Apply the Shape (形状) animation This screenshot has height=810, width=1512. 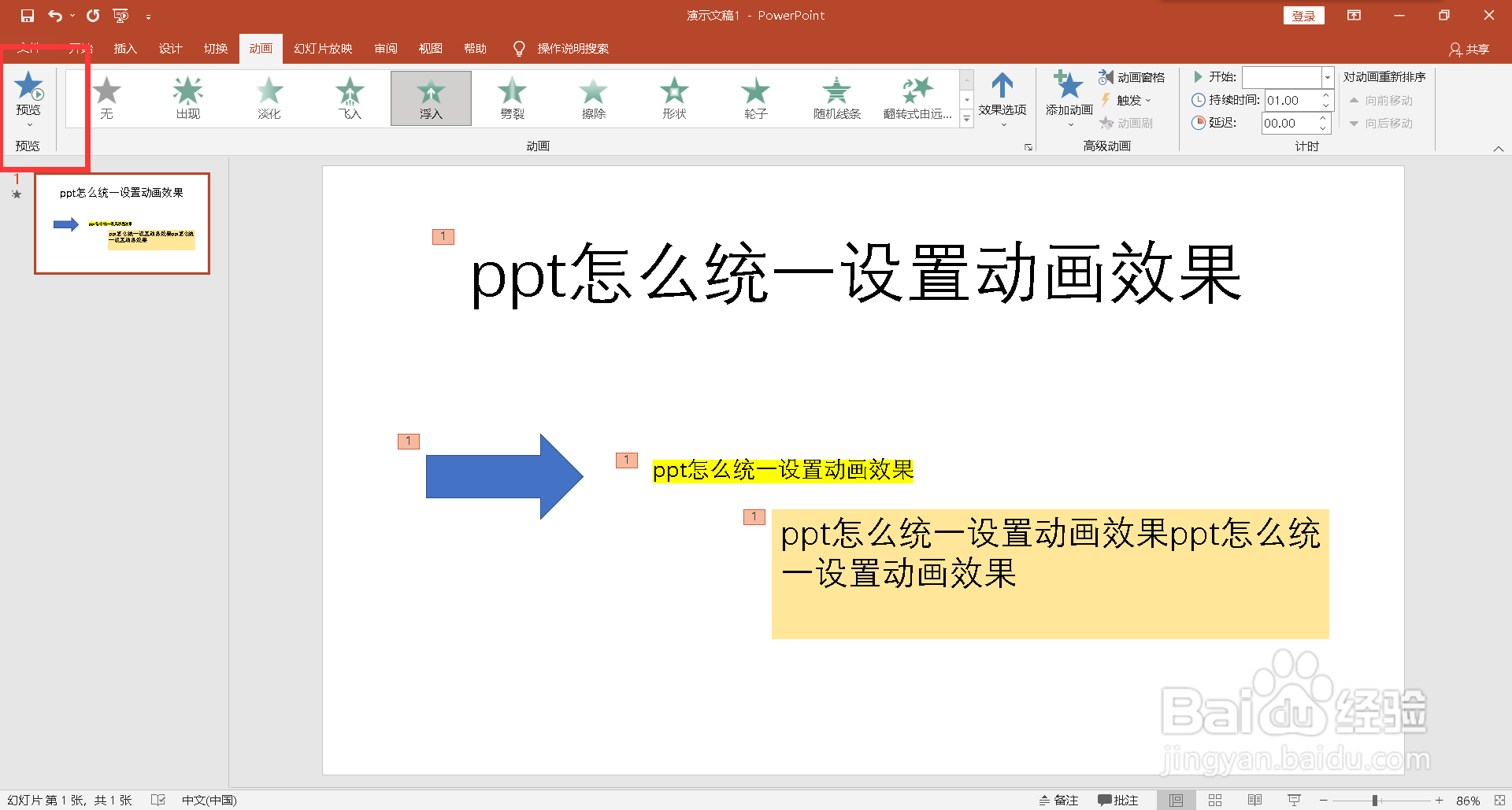[x=674, y=98]
